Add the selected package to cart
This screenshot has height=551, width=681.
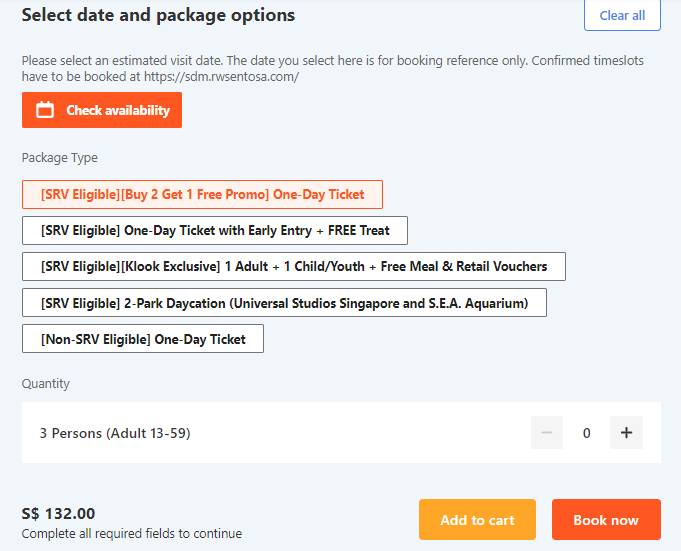(x=477, y=520)
